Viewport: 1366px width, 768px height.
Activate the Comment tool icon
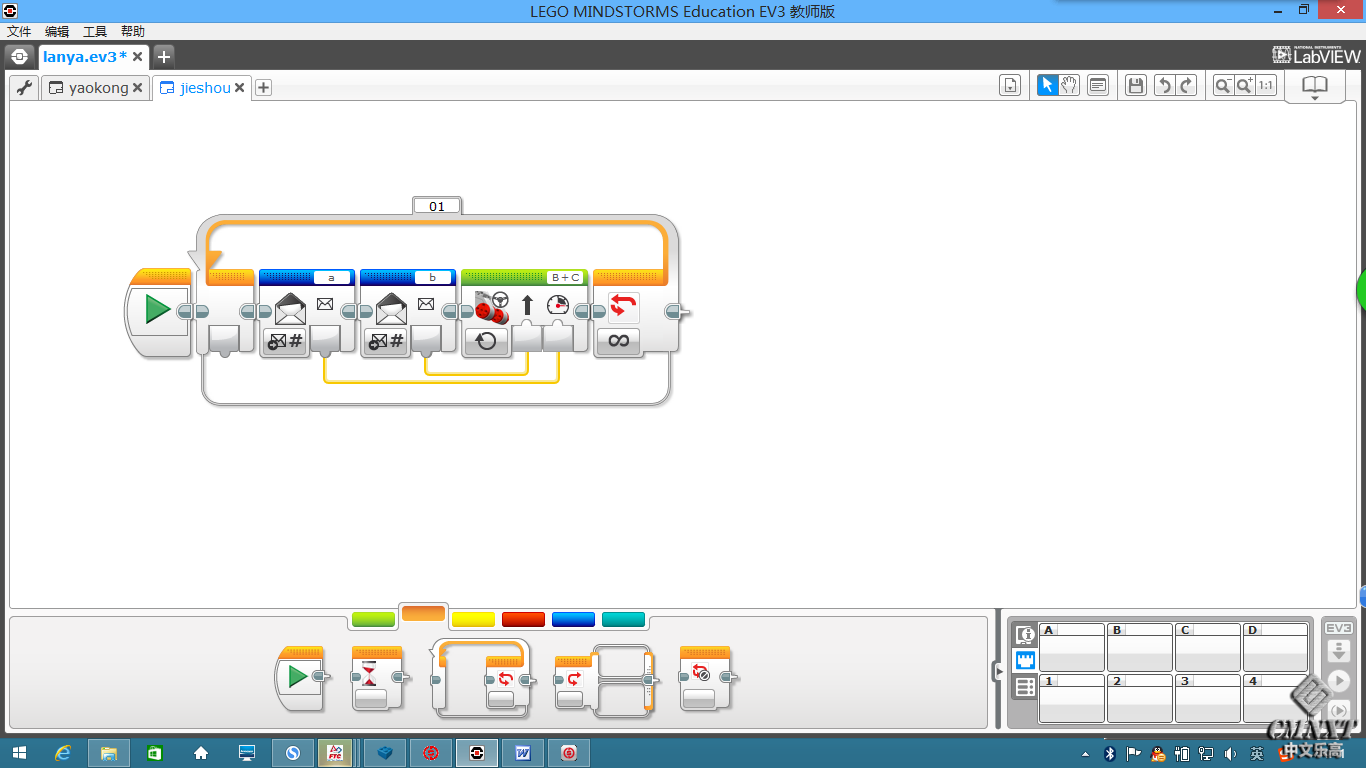point(1098,86)
